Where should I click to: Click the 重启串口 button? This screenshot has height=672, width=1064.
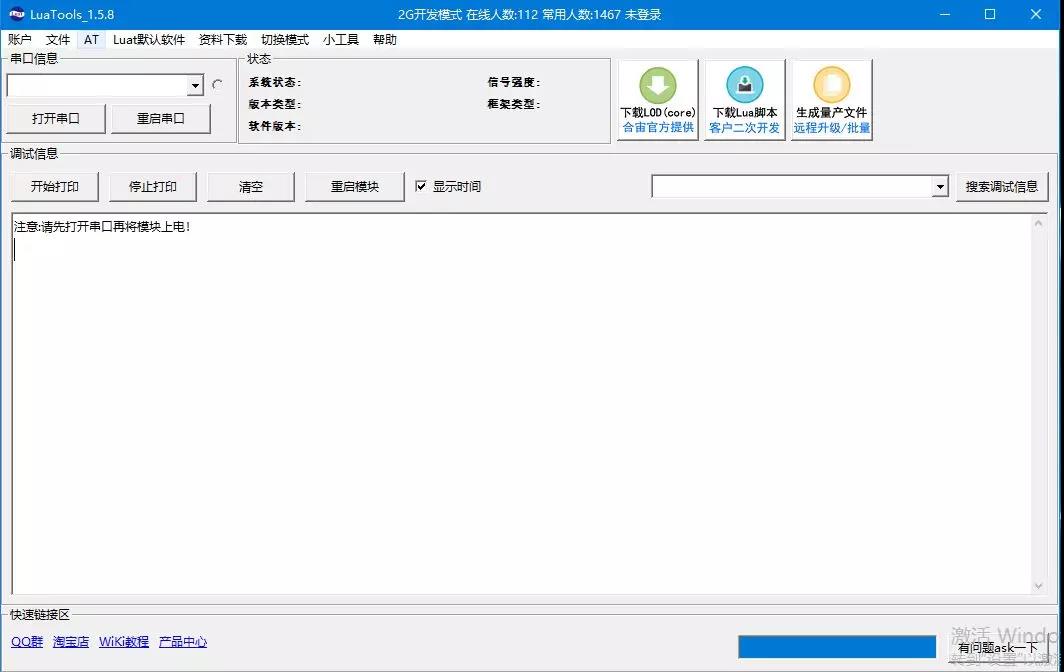(x=161, y=119)
